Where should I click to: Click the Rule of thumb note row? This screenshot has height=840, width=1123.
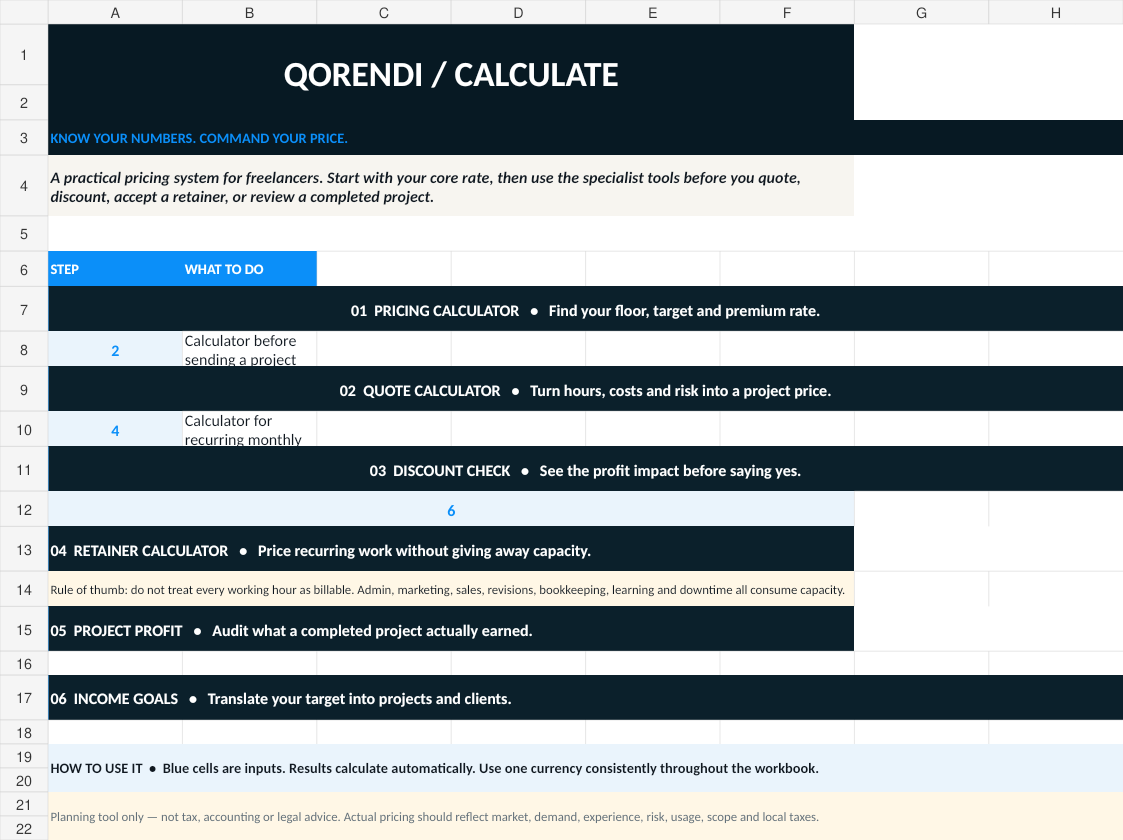[451, 589]
